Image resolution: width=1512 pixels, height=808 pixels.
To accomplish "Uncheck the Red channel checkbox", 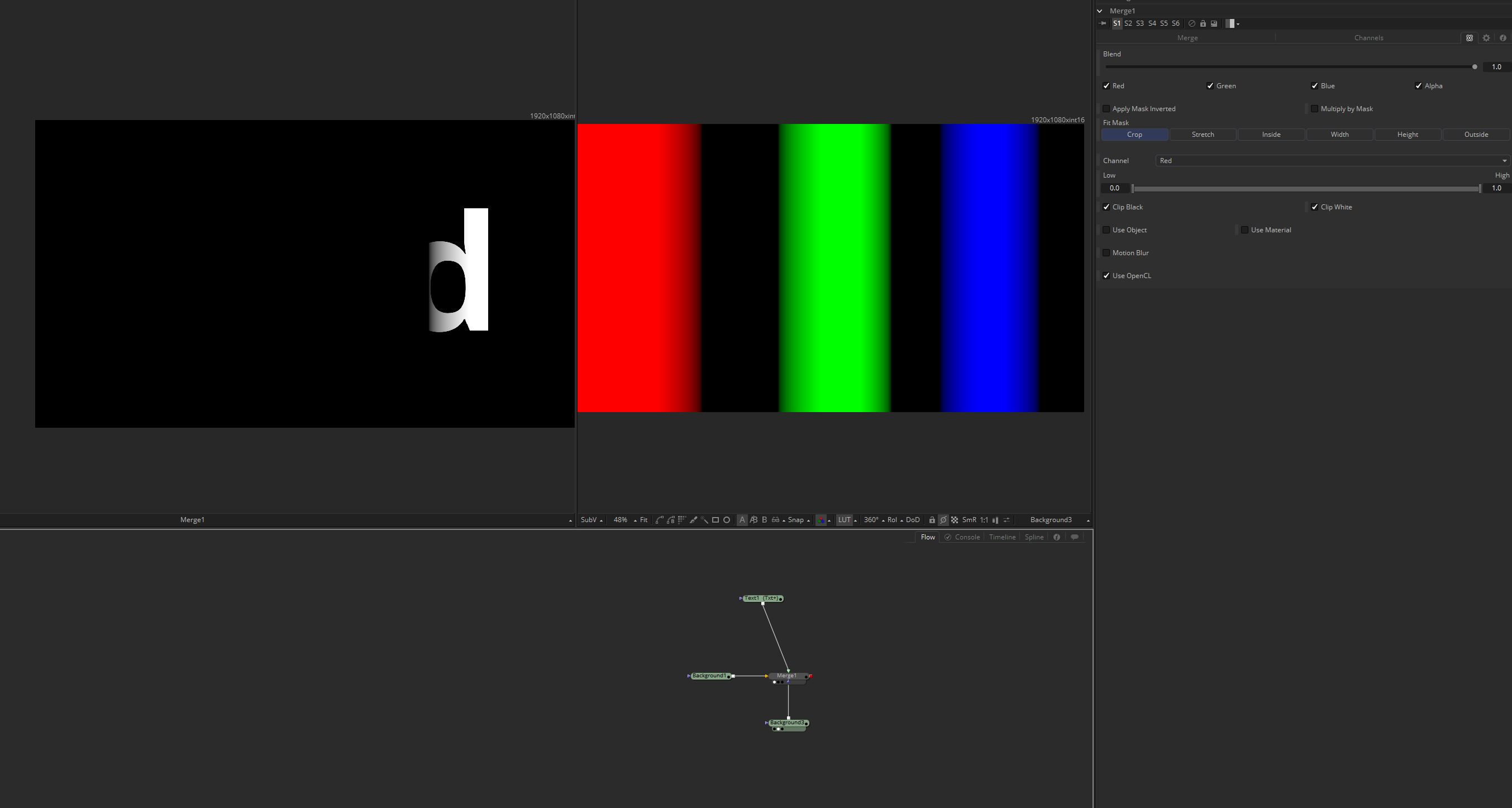I will 1106,85.
